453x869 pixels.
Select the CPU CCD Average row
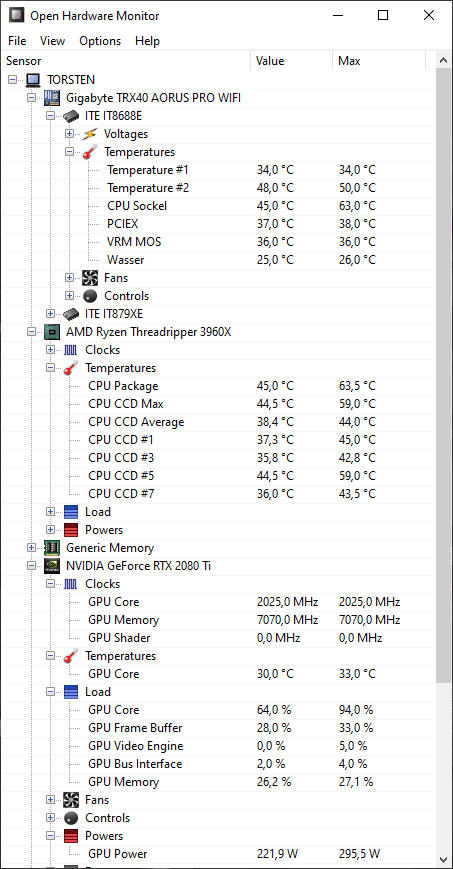(x=220, y=422)
